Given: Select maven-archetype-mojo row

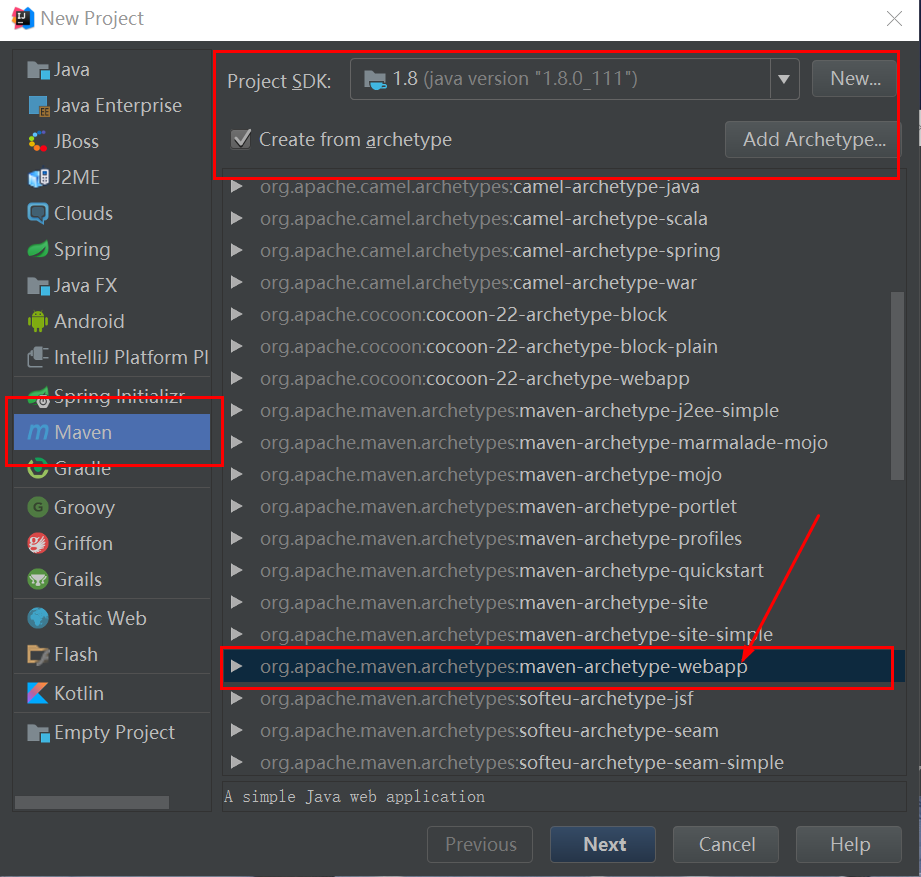Looking at the screenshot, I should pos(563,475).
